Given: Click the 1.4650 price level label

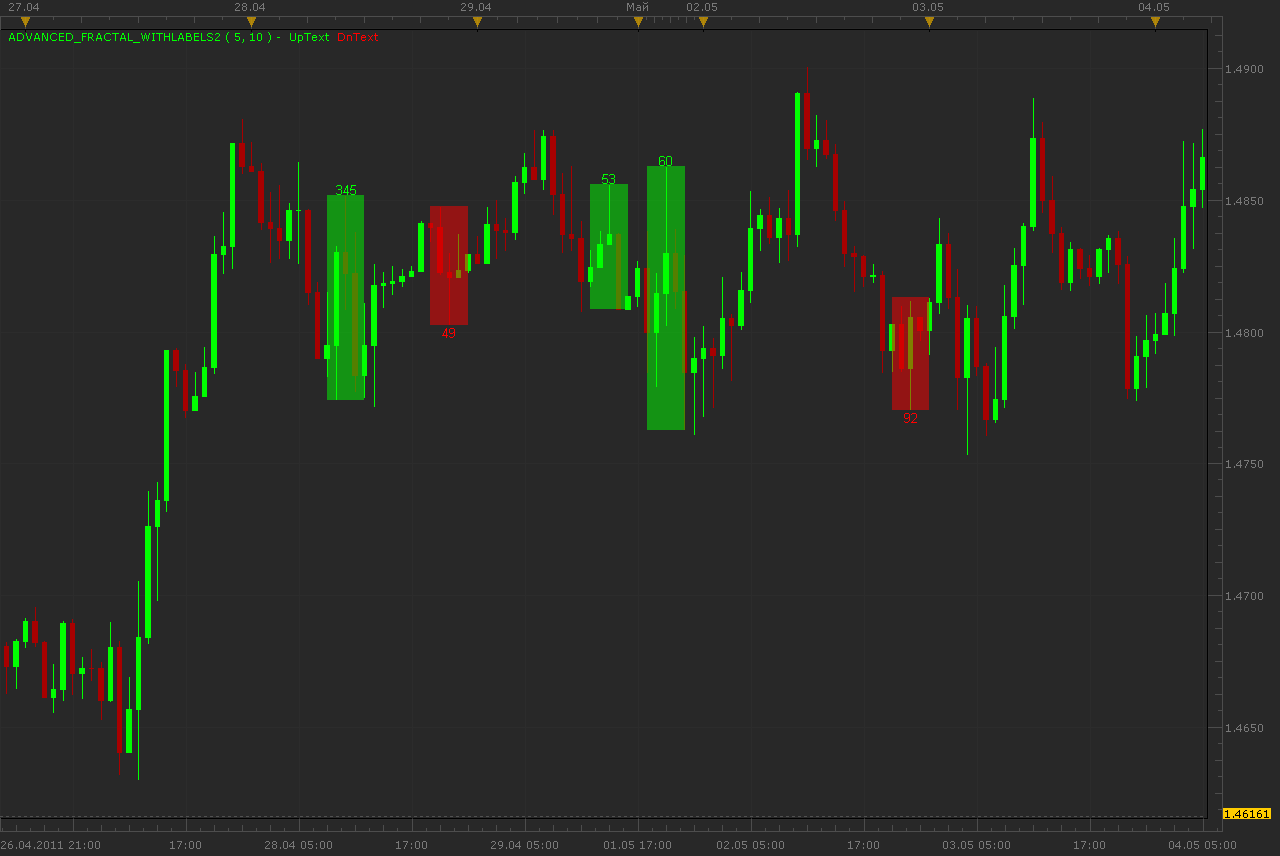Looking at the screenshot, I should coord(1244,728).
